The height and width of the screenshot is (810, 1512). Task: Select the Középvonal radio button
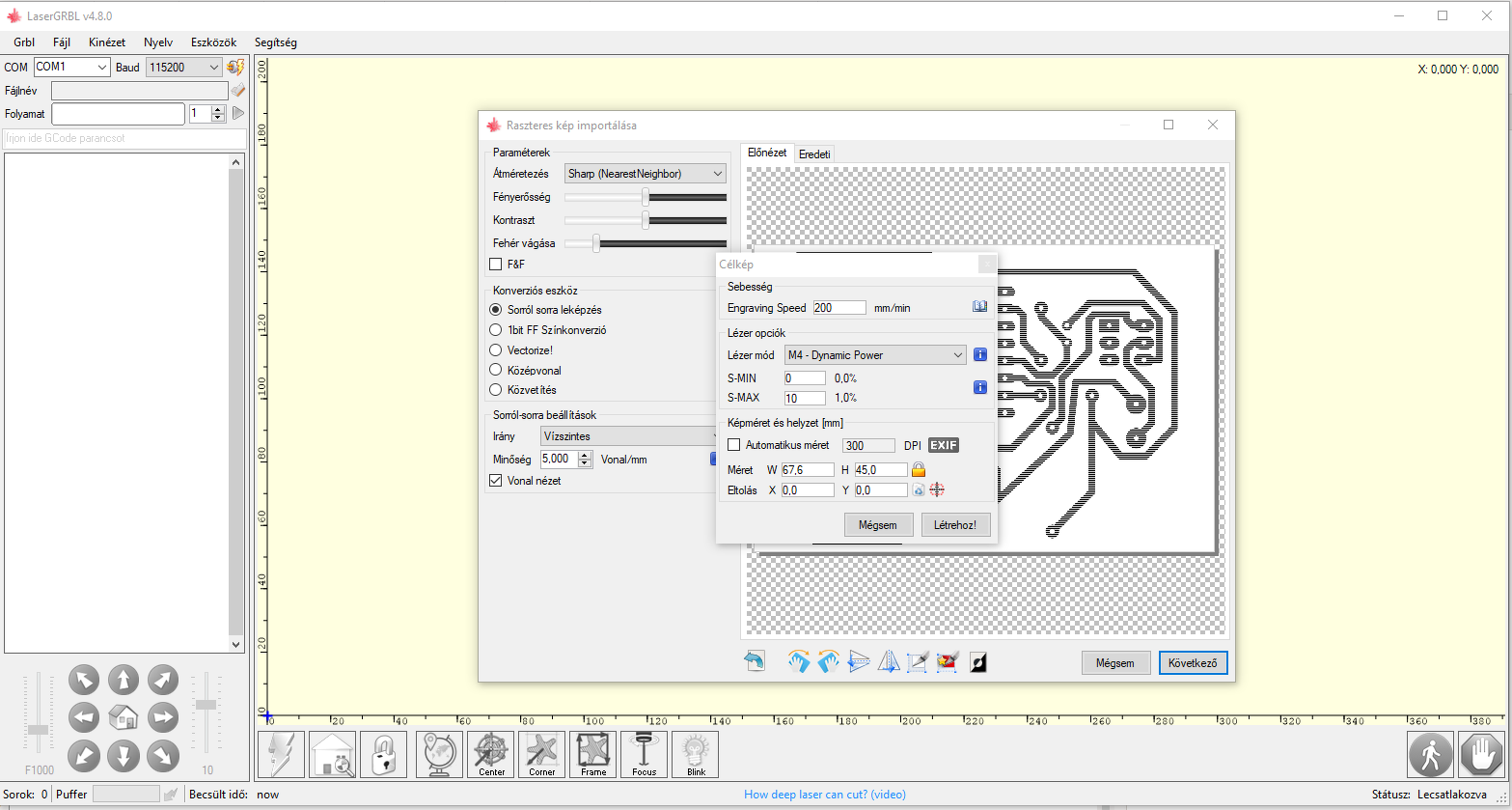[496, 370]
